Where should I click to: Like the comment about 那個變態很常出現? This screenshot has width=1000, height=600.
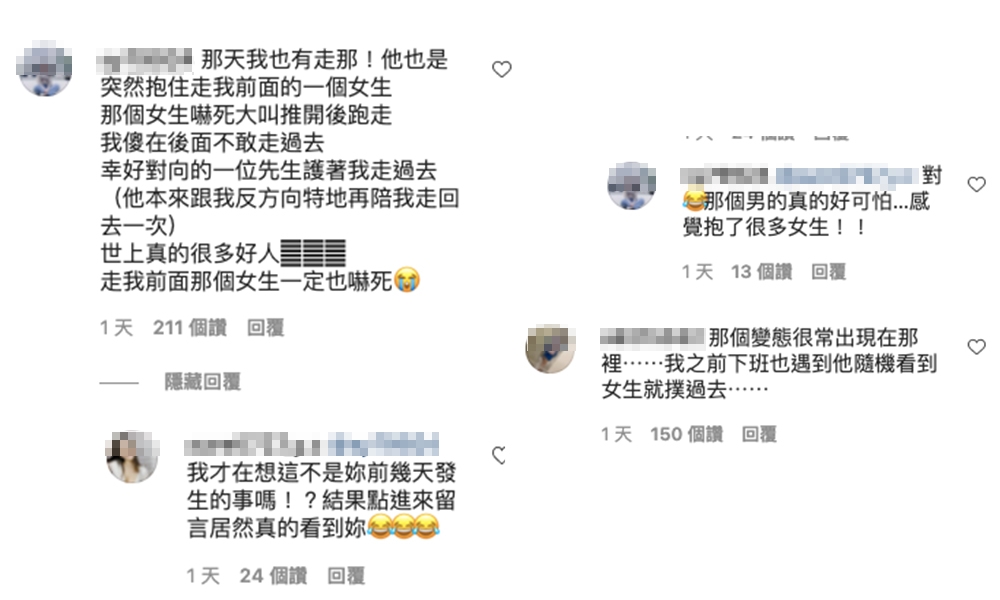(976, 347)
